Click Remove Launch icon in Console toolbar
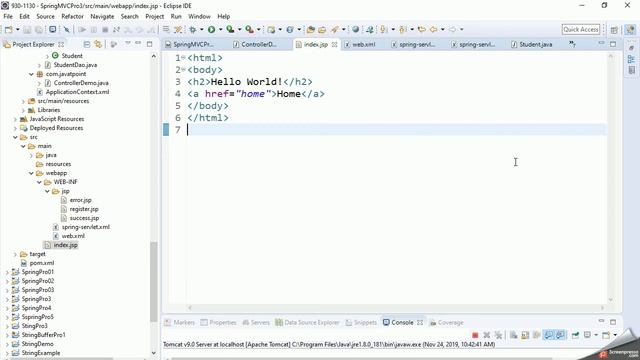The width and height of the screenshot is (640, 360). tap(487, 335)
